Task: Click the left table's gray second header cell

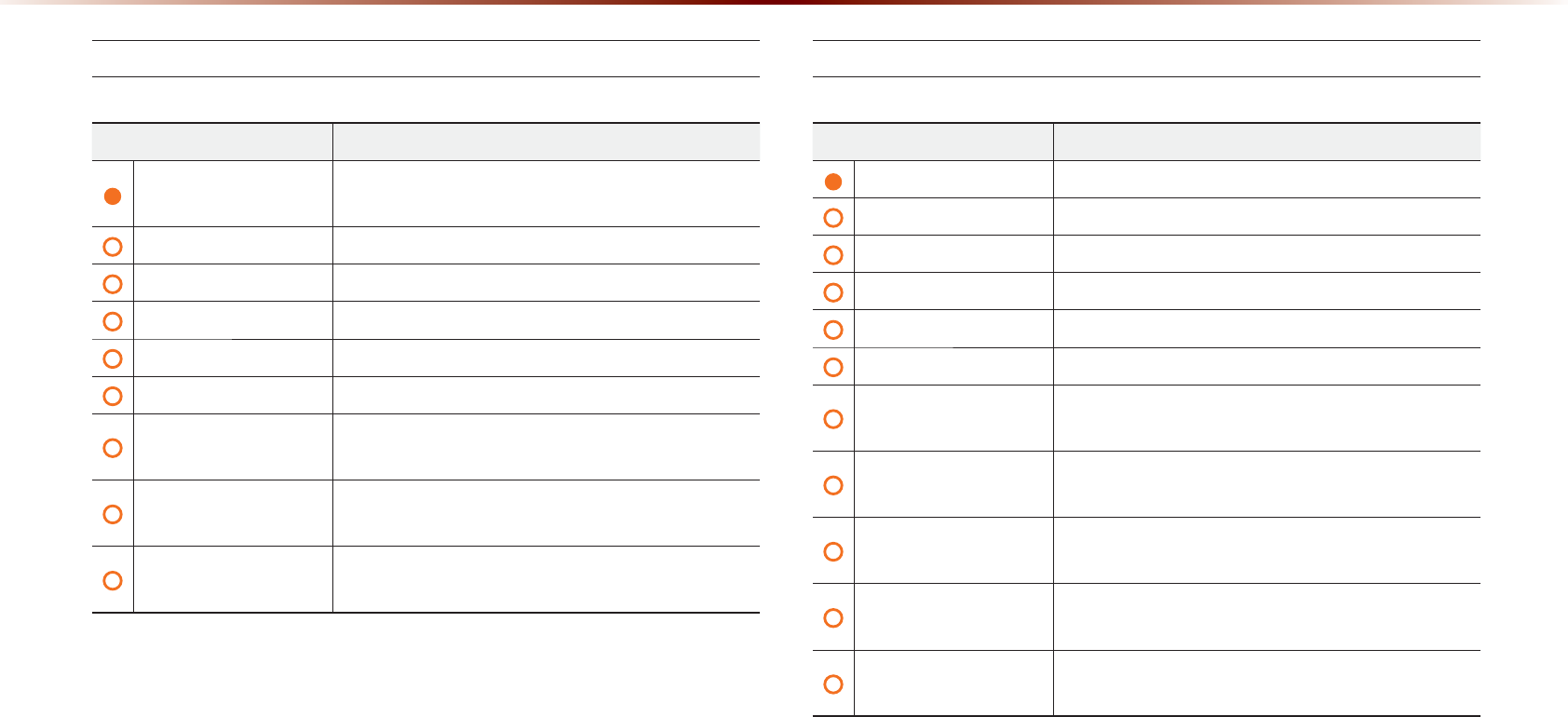Action: click(547, 142)
